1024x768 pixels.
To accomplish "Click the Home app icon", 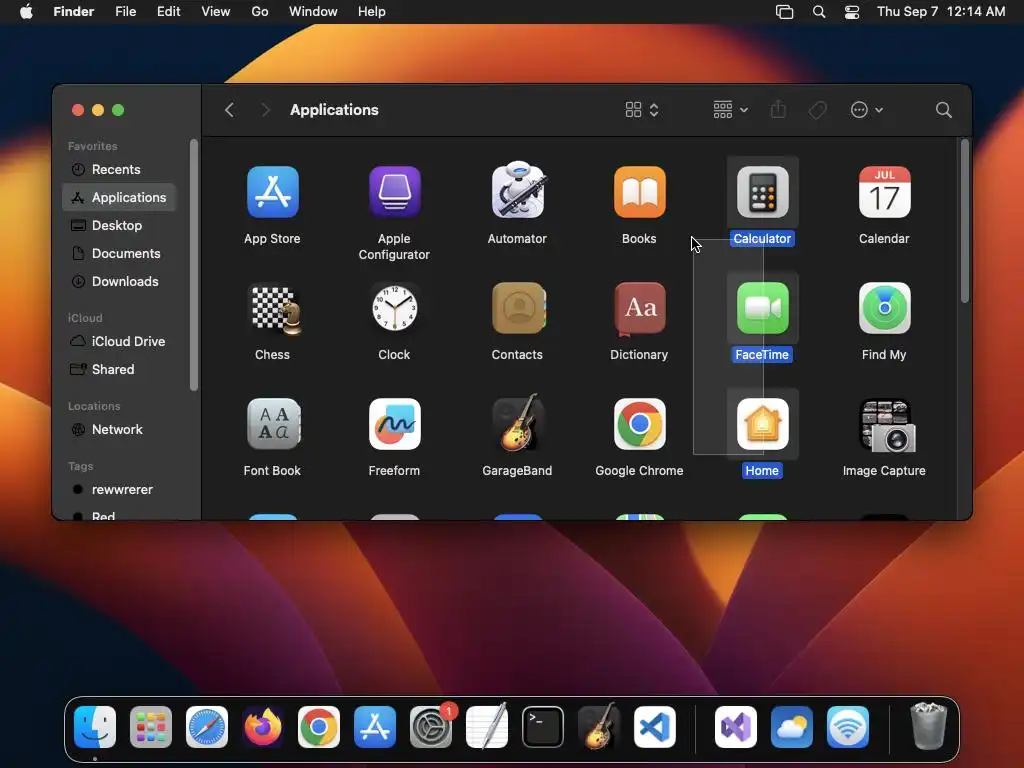I will 762,424.
